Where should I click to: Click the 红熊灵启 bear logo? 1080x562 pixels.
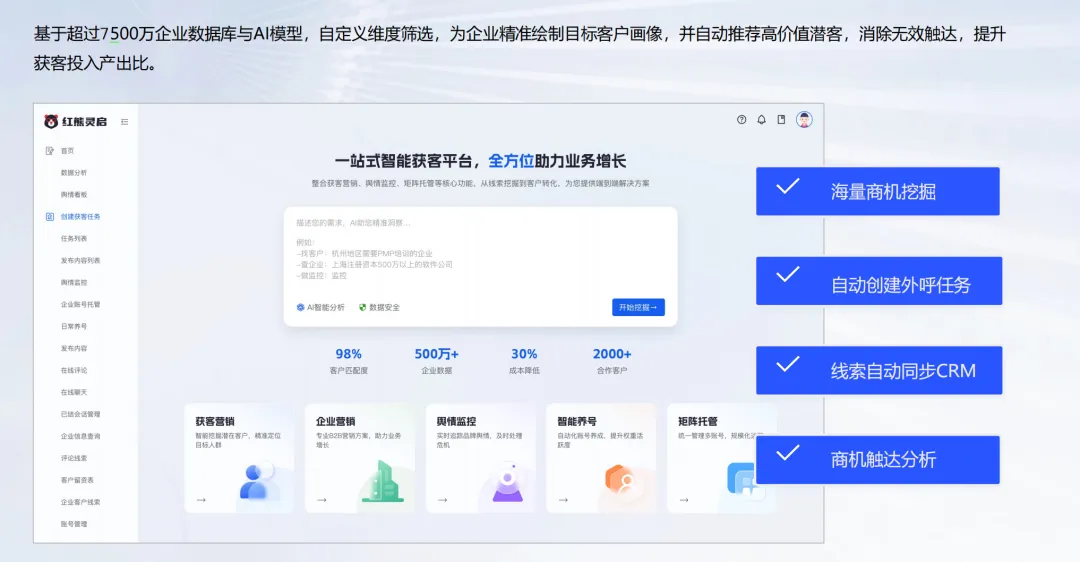[51, 122]
